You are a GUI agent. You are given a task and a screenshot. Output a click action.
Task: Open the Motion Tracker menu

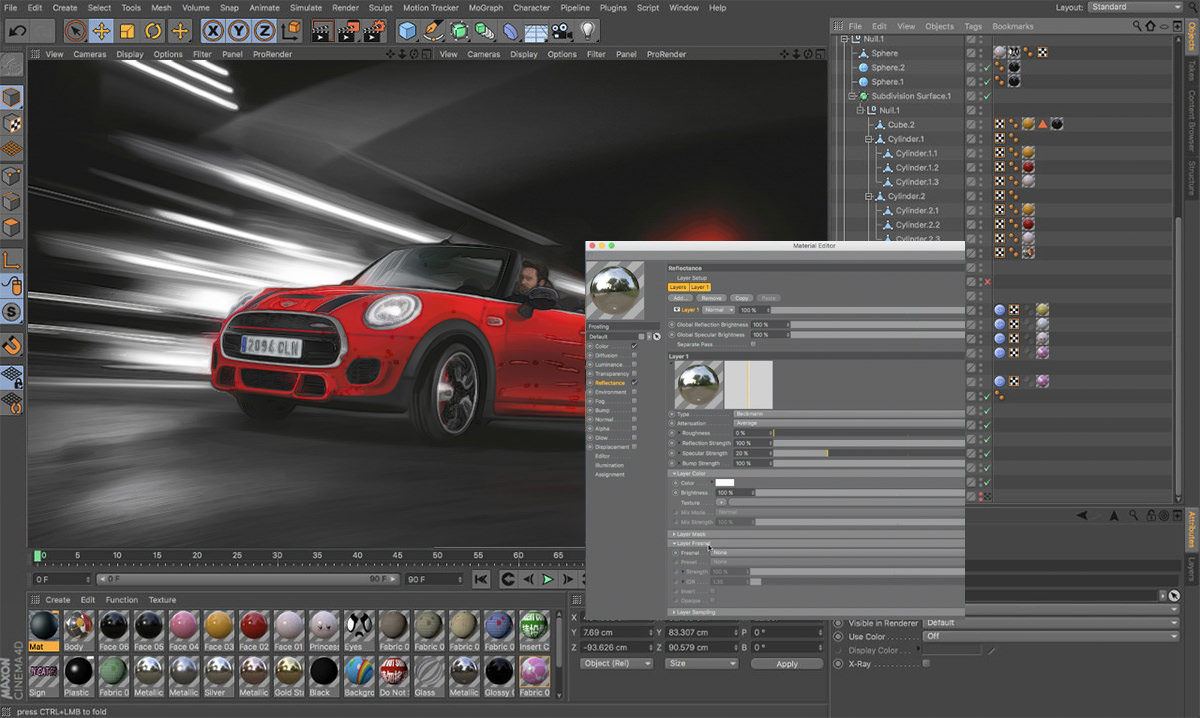click(x=430, y=7)
